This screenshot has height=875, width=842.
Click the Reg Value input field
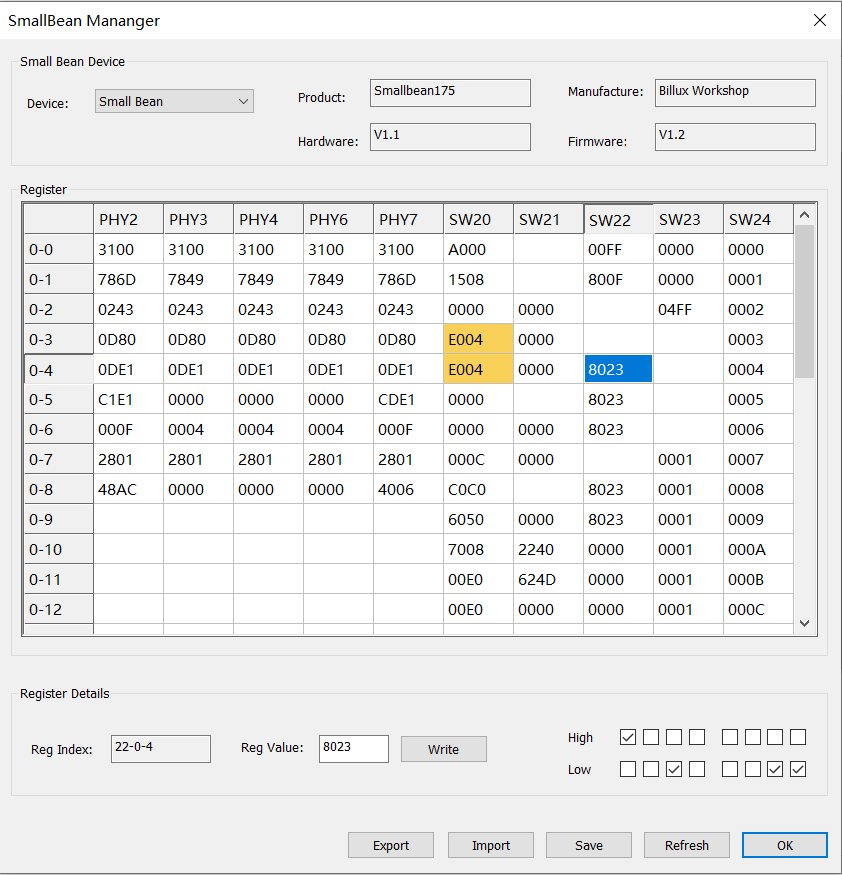354,748
